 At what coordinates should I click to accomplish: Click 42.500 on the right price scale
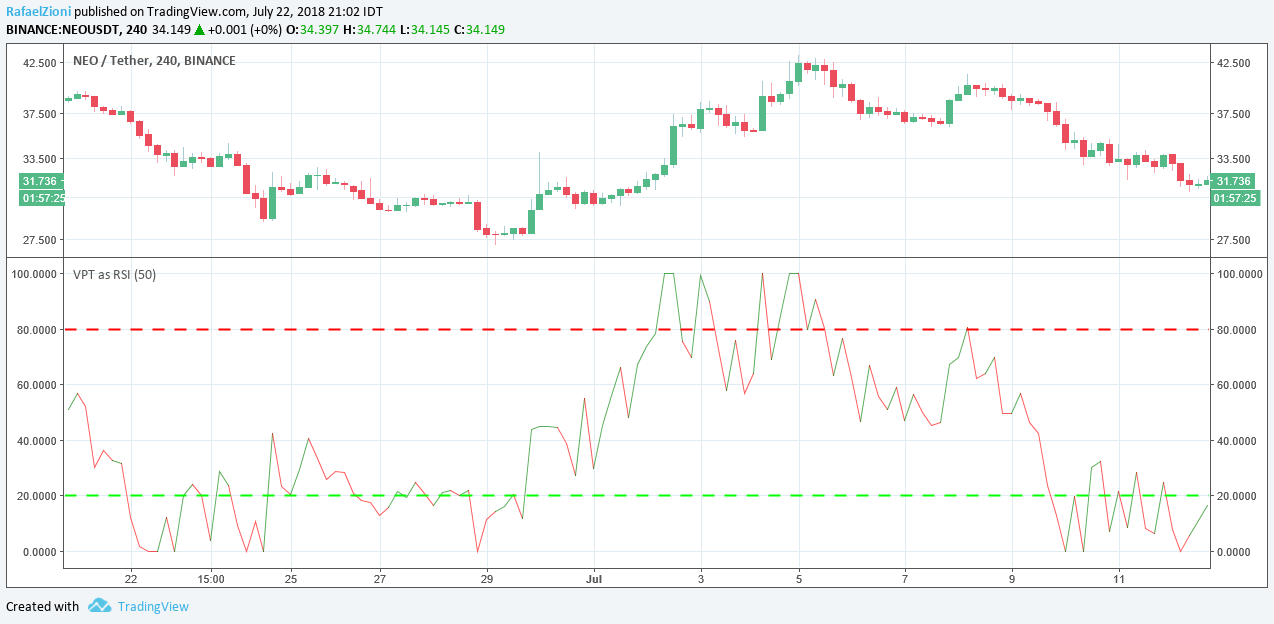click(1232, 63)
